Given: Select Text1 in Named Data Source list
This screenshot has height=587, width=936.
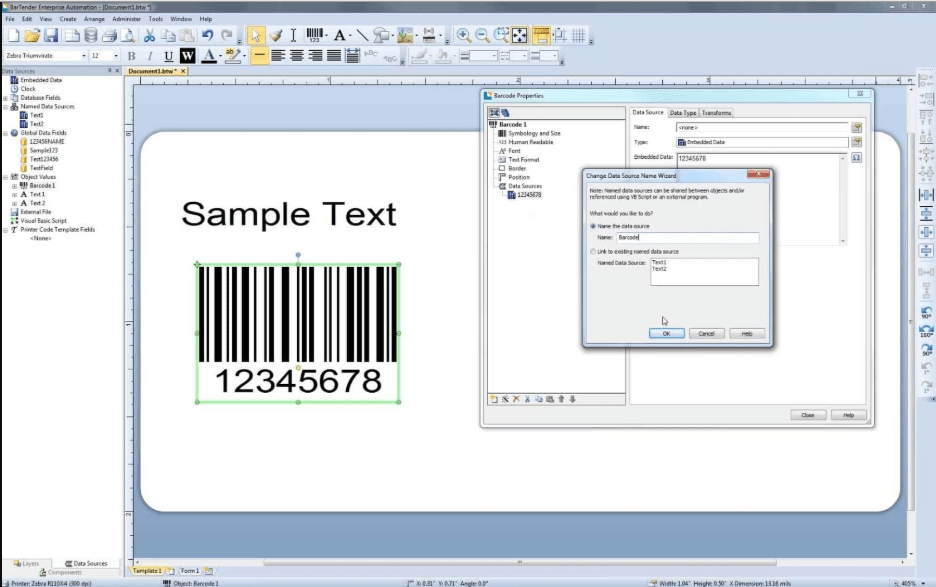Looking at the screenshot, I should coord(660,262).
